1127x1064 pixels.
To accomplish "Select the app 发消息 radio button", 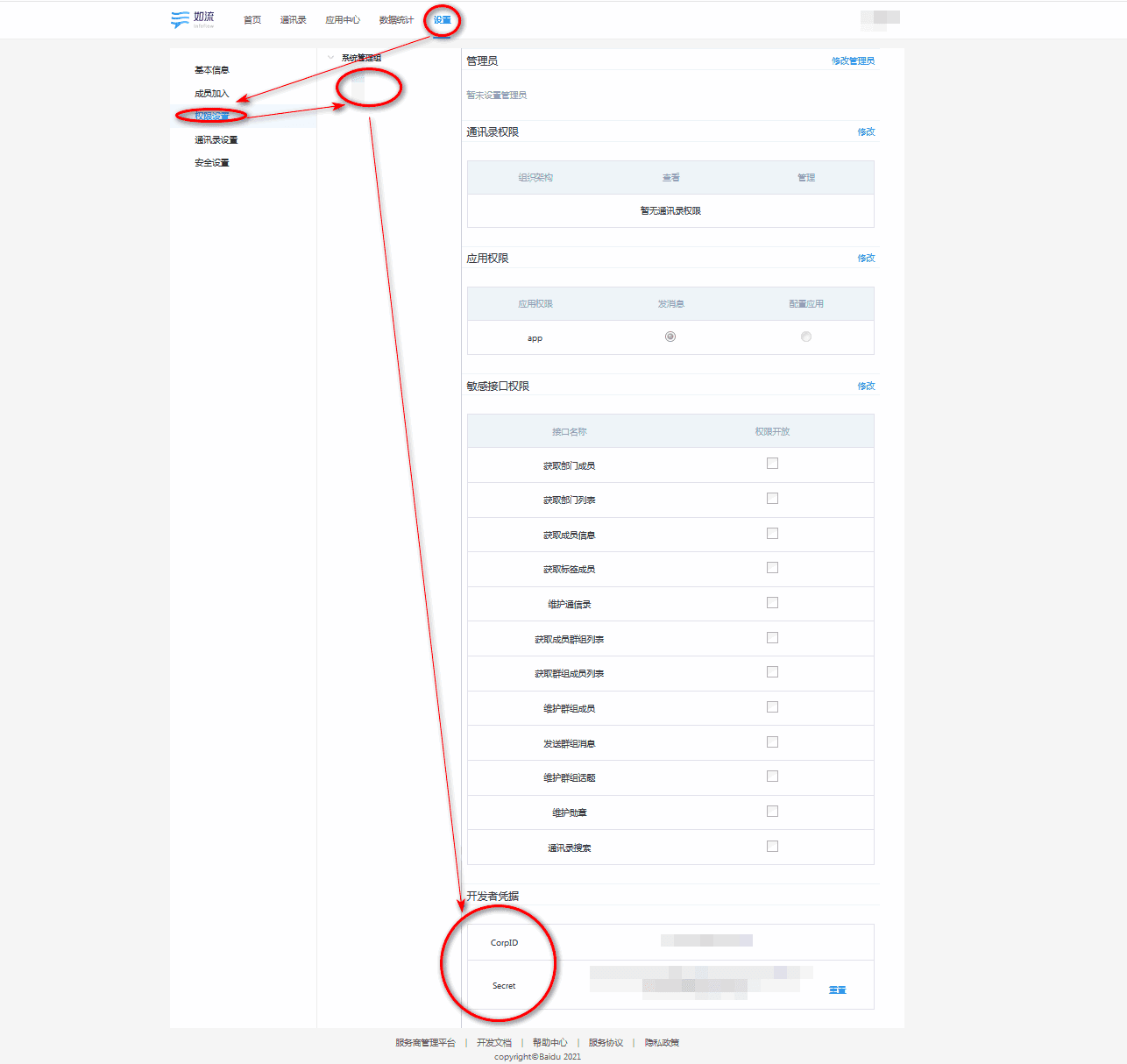I will pos(670,337).
